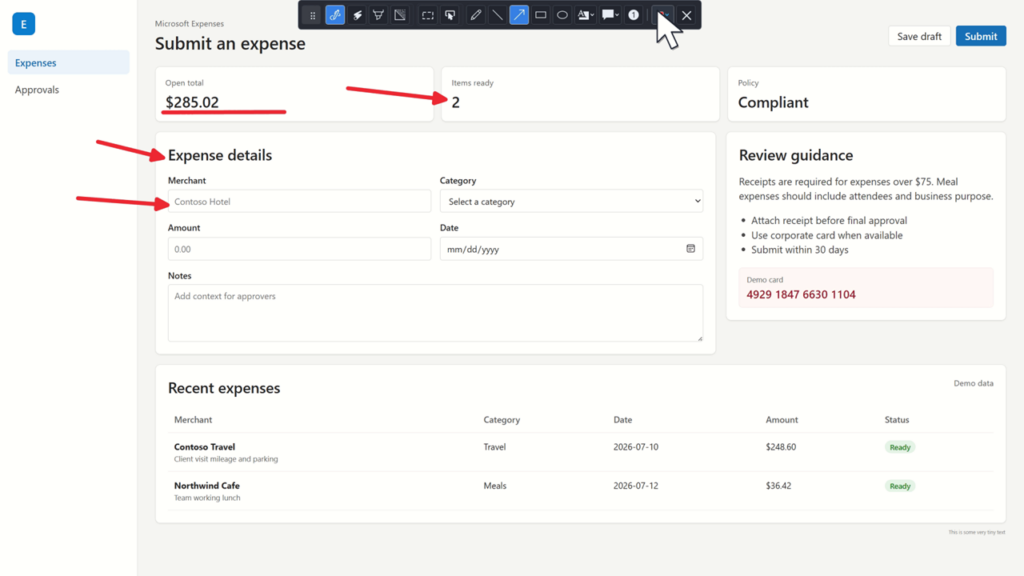Select the straight line tool

point(497,15)
